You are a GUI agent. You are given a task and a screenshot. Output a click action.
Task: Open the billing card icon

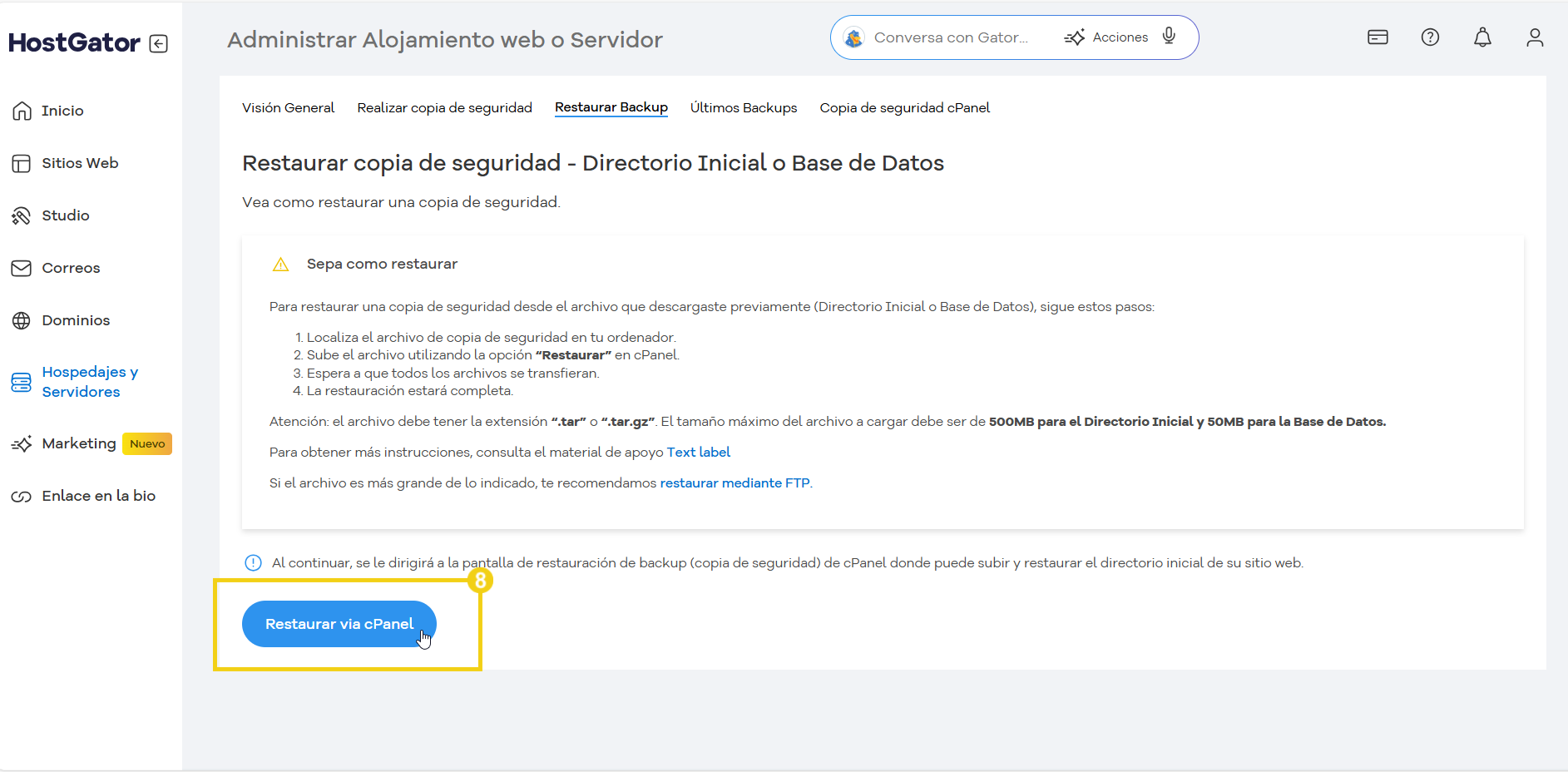tap(1378, 37)
